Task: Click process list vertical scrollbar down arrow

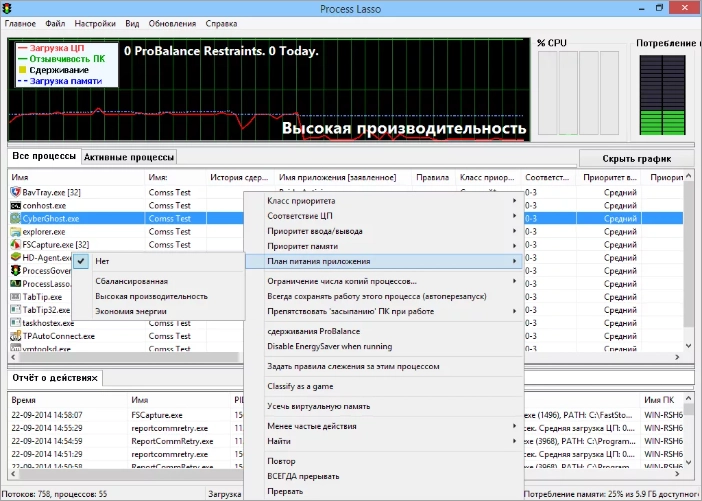Action: coord(689,346)
